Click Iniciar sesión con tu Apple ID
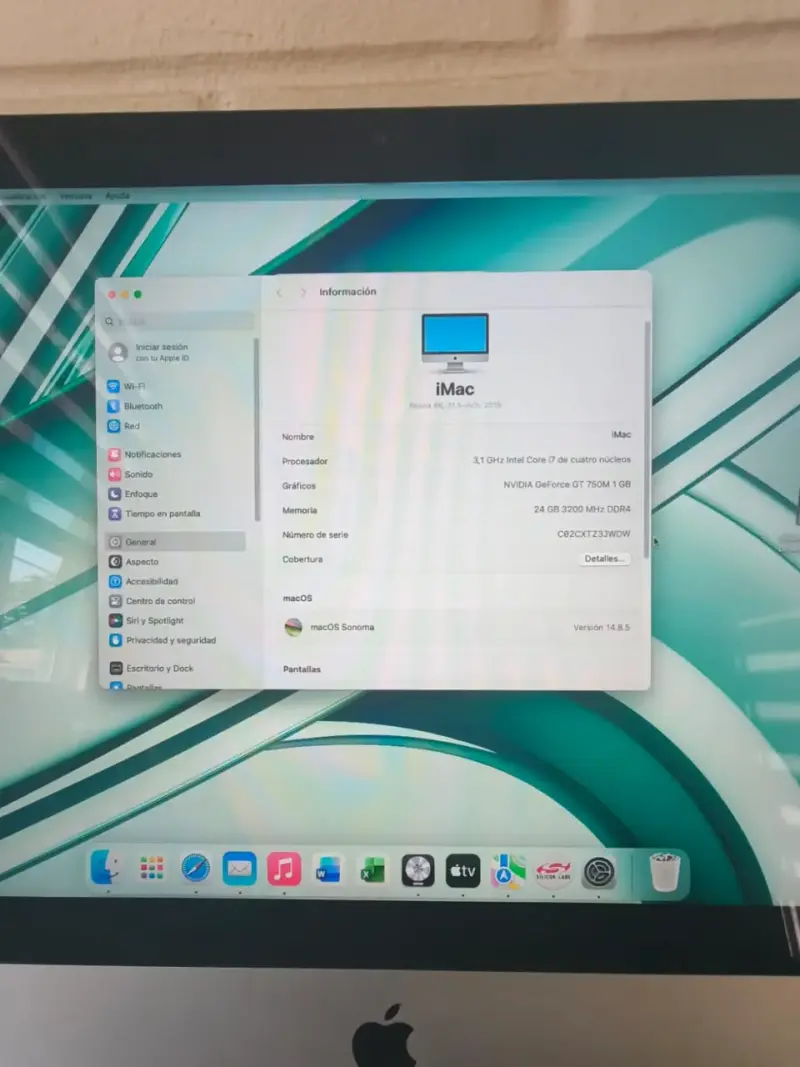Image resolution: width=800 pixels, height=1067 pixels. tap(151, 352)
